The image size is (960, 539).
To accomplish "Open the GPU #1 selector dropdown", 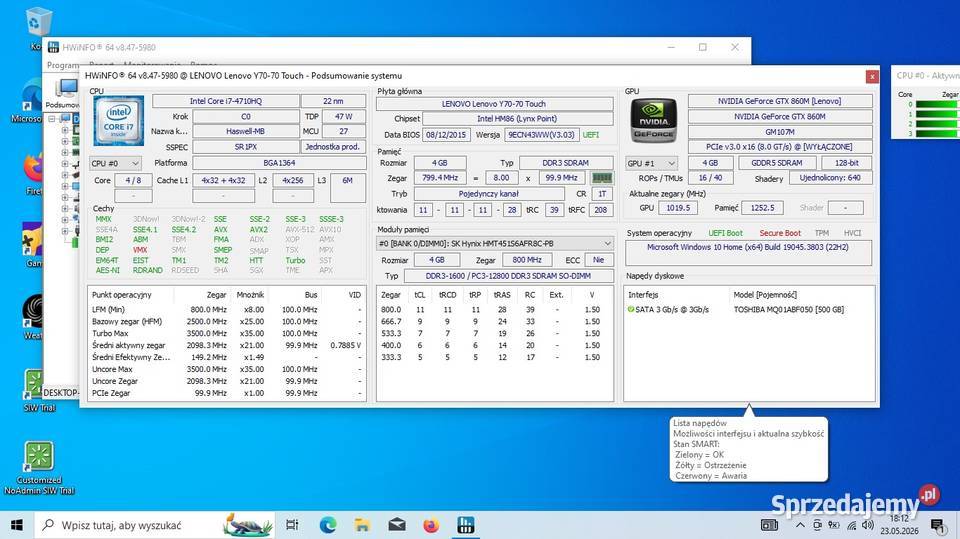I will pos(651,163).
